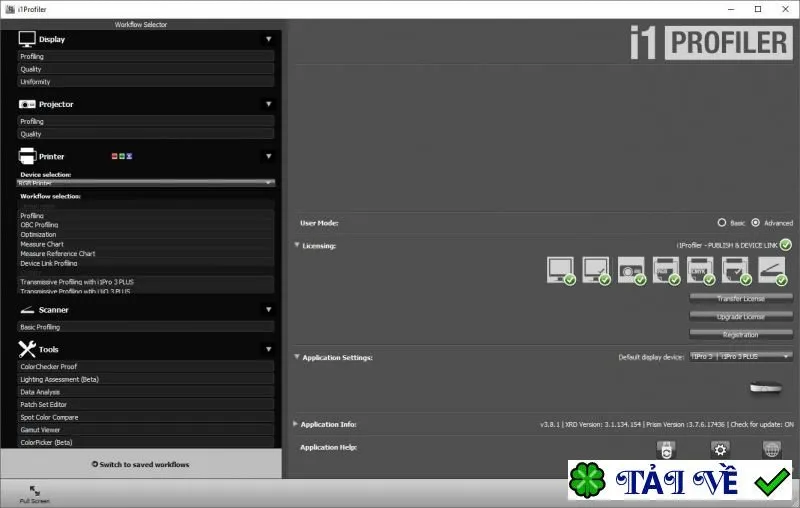The width and height of the screenshot is (800, 508).
Task: Open the printer Device selection dropdown
Action: click(146, 183)
